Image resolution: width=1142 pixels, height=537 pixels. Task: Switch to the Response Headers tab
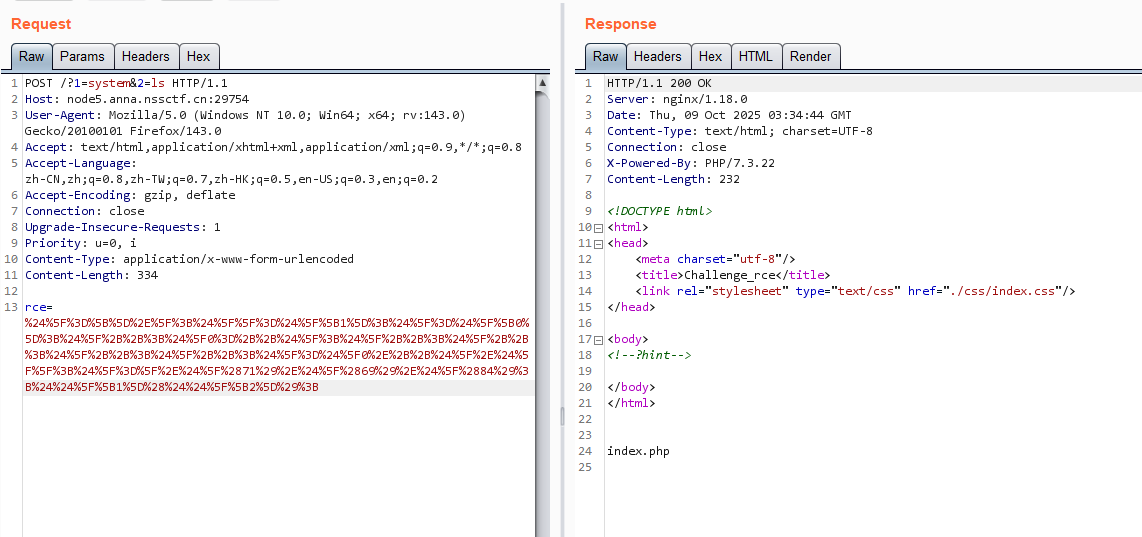pyautogui.click(x=658, y=56)
